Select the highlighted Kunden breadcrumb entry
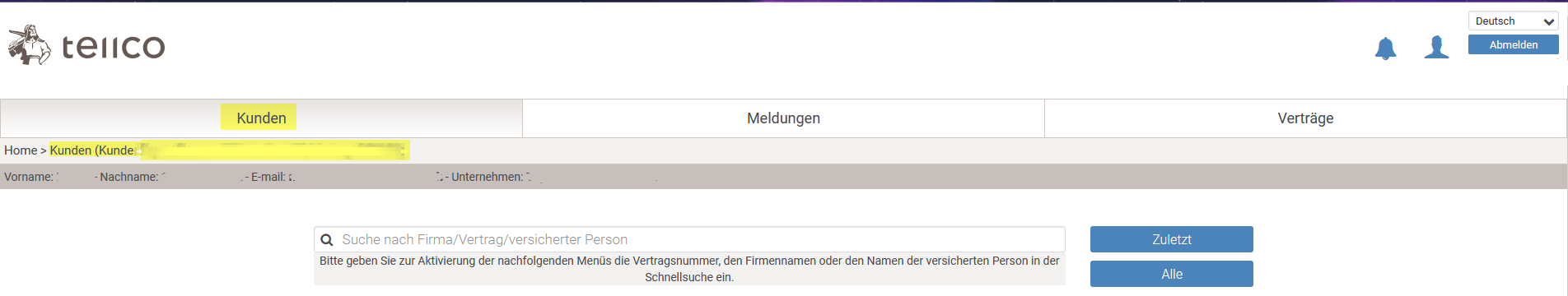Screen dimensions: 1568x296 (x=229, y=150)
